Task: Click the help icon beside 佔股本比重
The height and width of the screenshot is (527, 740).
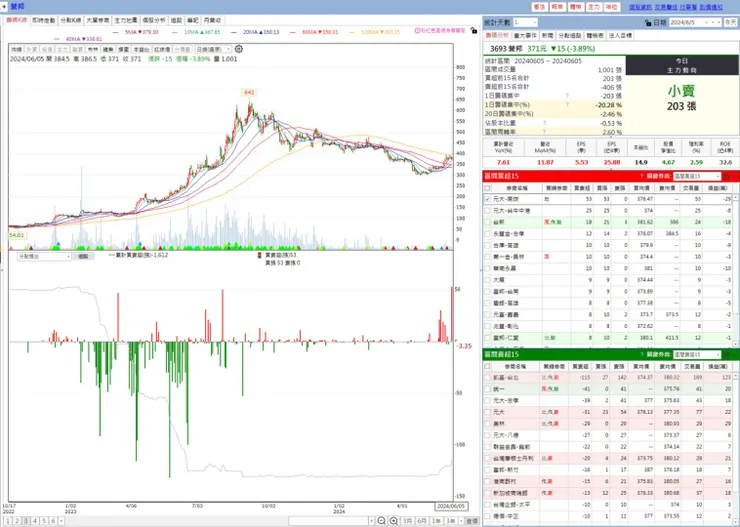Action: coord(545,123)
